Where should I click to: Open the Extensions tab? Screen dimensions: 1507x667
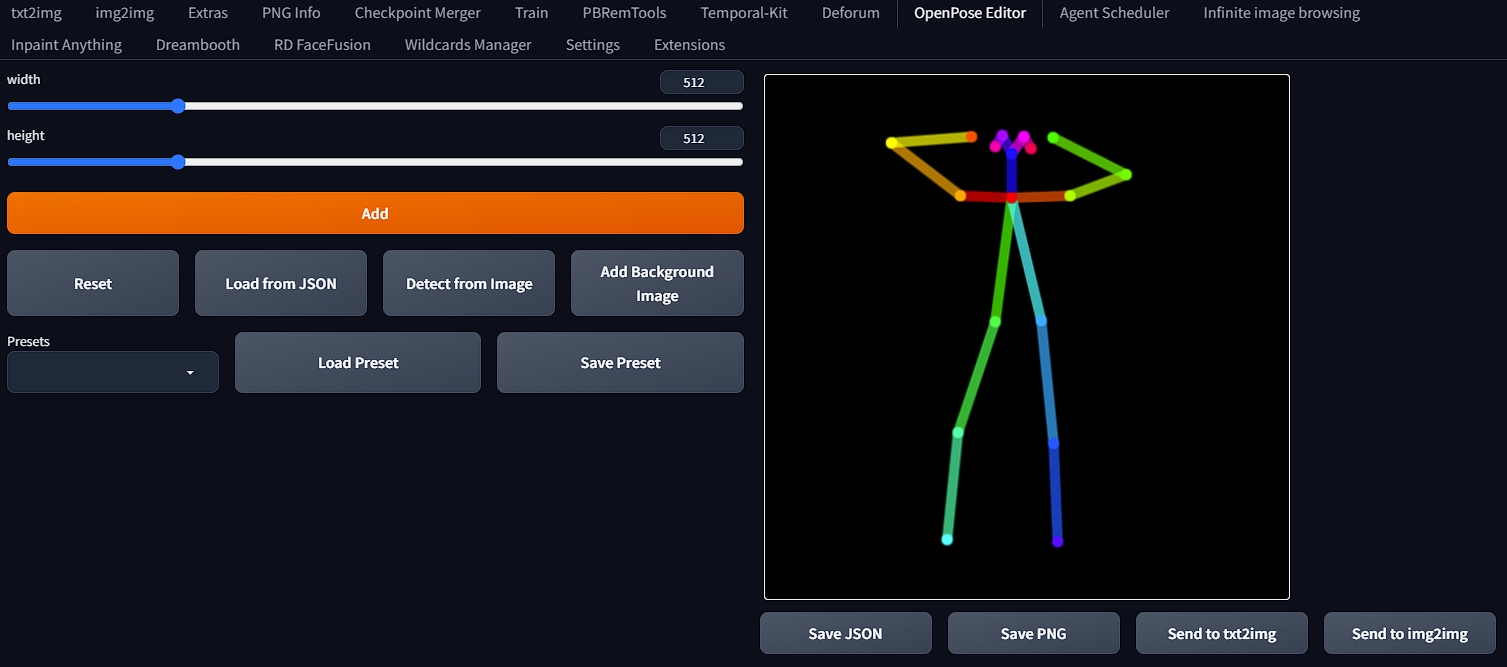688,45
